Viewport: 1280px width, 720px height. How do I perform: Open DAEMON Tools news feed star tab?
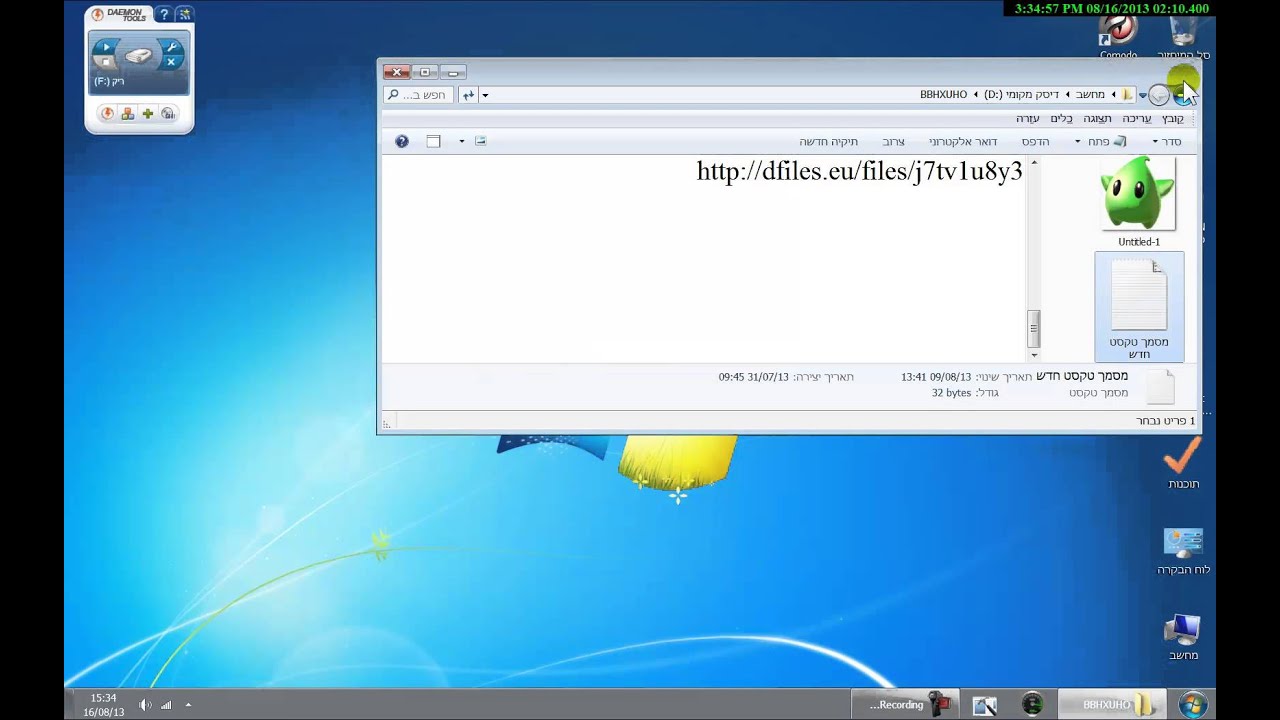pyautogui.click(x=184, y=14)
